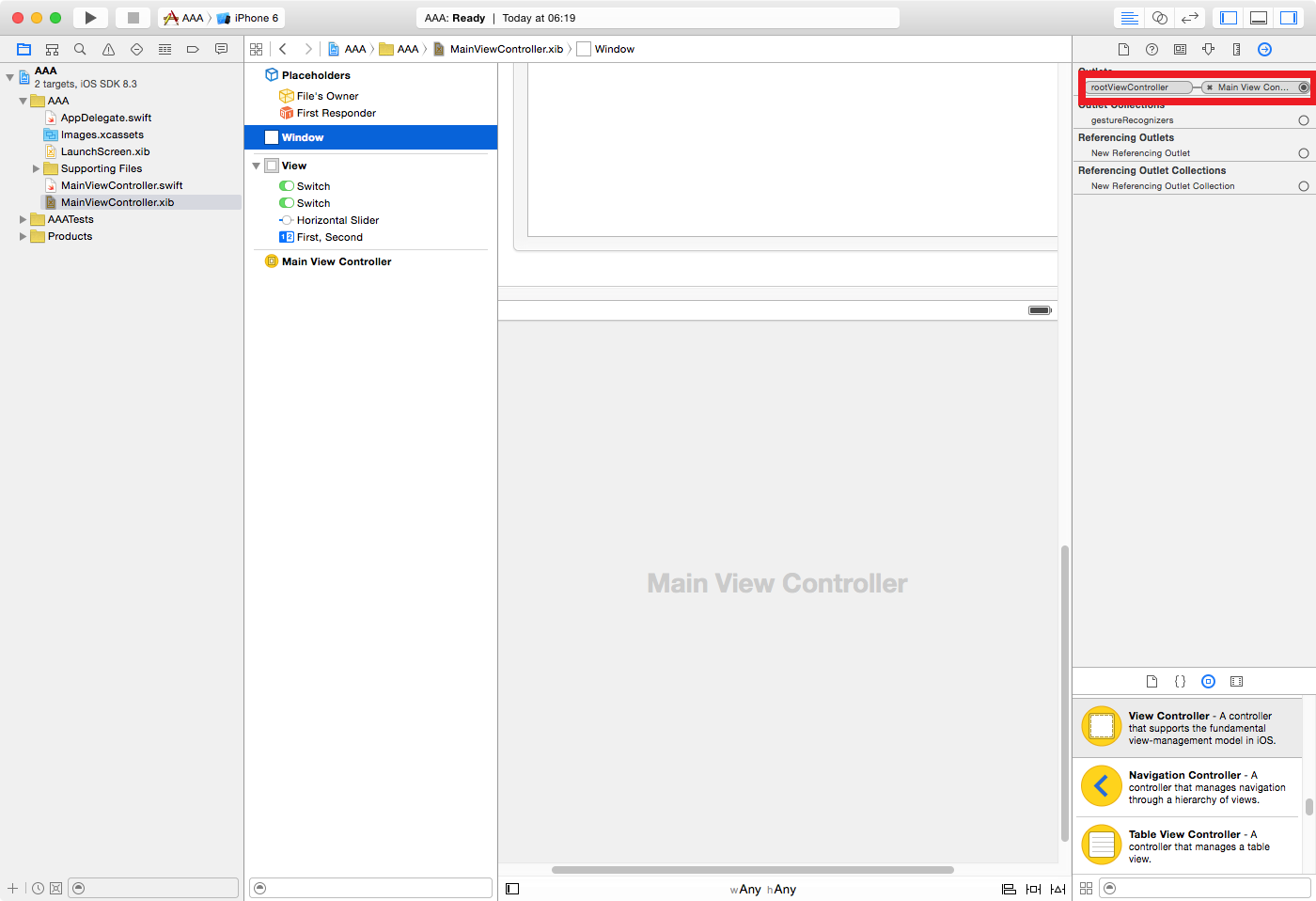This screenshot has height=901, width=1316.
Task: Choose the iPhone 6 destination
Action: pos(249,18)
